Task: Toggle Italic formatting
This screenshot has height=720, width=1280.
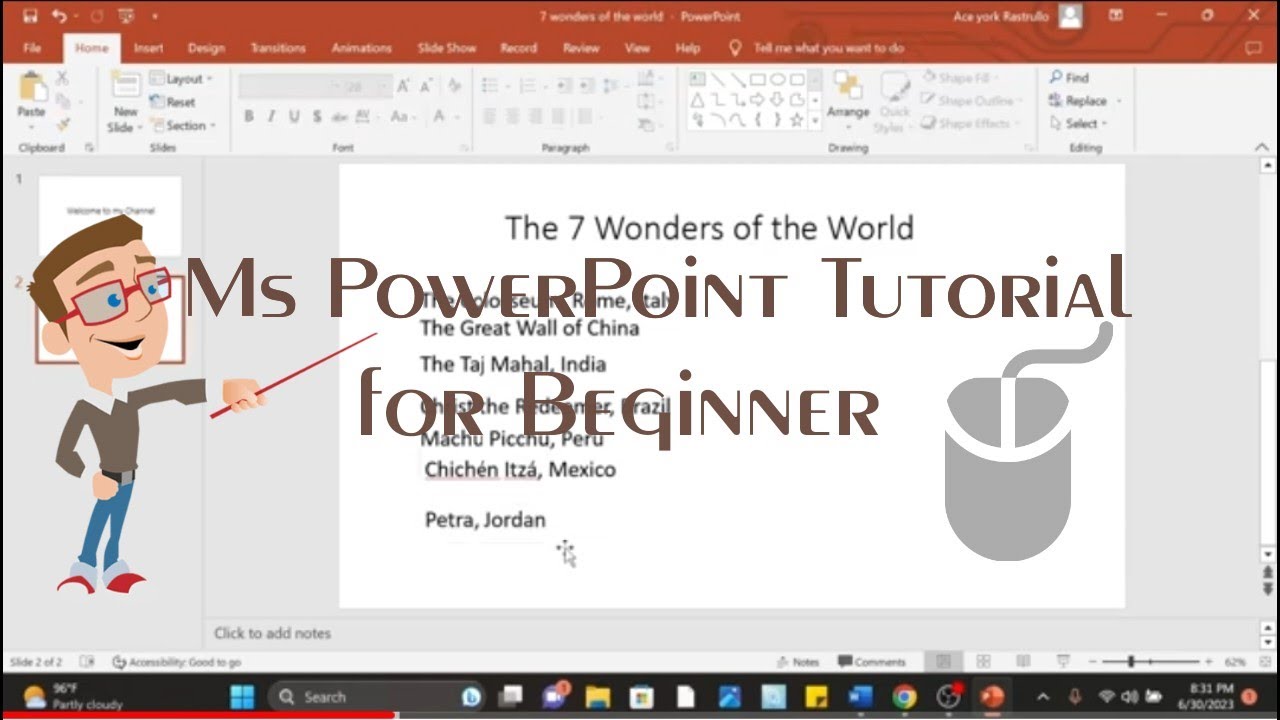Action: tap(271, 117)
